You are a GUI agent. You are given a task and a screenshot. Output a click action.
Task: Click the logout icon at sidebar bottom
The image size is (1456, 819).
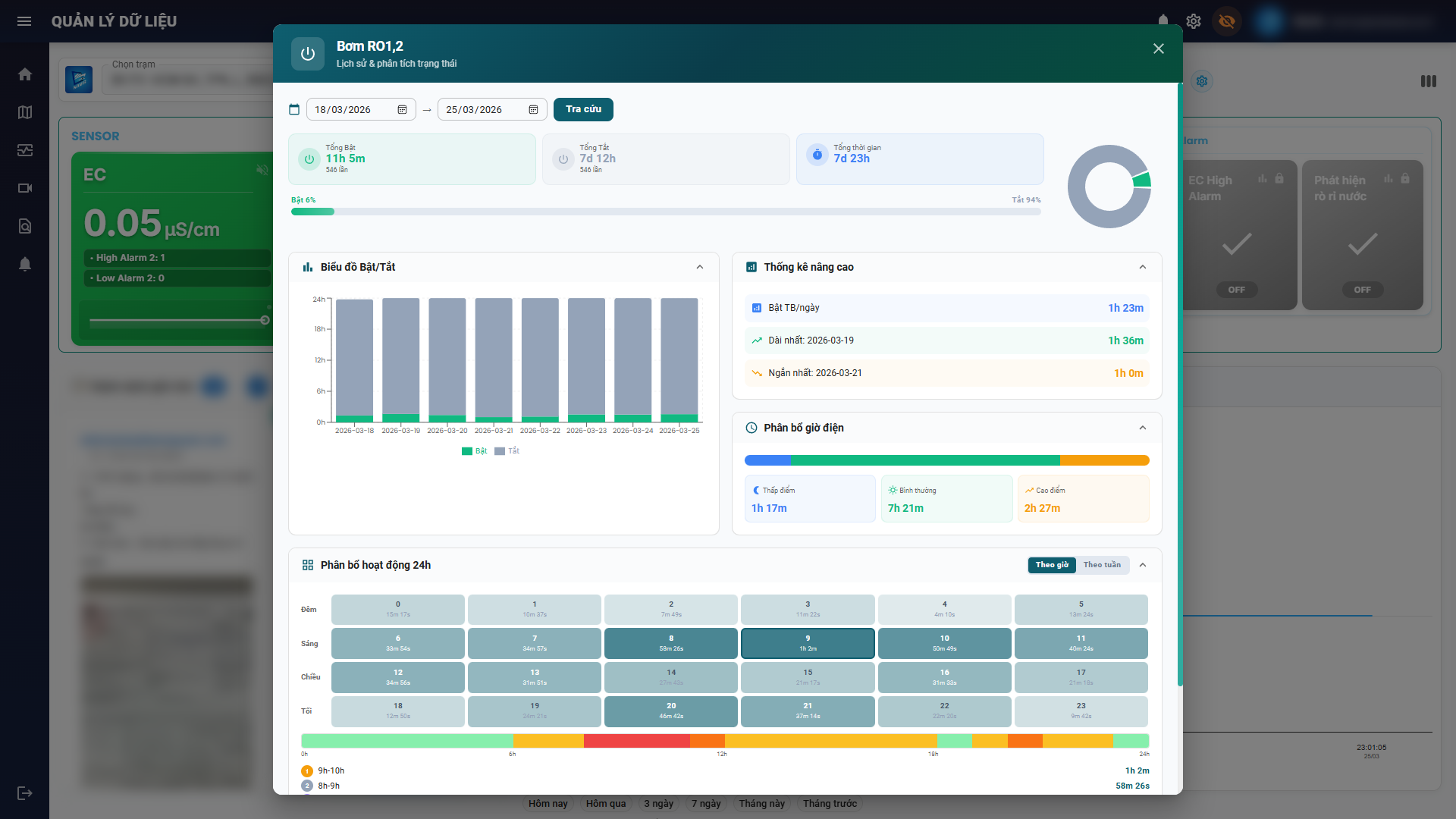25,793
